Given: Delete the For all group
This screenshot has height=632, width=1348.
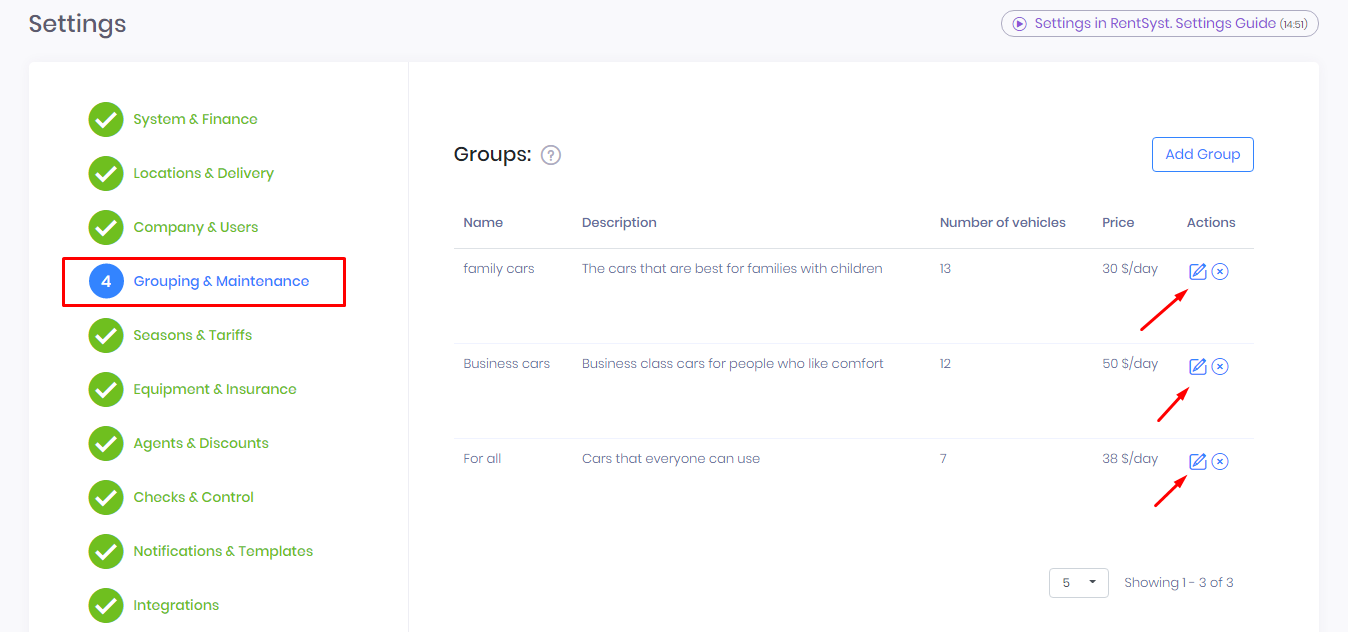Looking at the screenshot, I should click(x=1220, y=461).
